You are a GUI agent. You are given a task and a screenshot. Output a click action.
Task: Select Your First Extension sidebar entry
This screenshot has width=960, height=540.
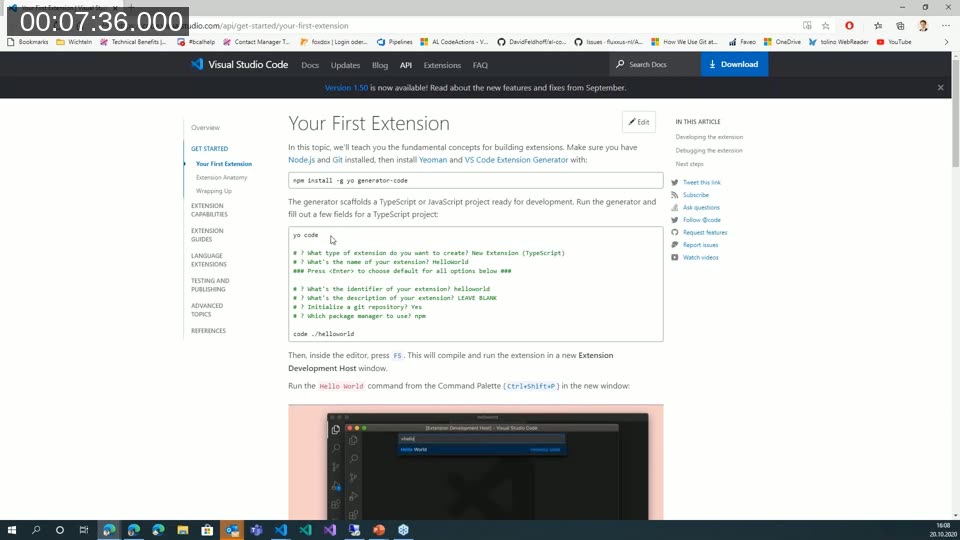pyautogui.click(x=223, y=164)
